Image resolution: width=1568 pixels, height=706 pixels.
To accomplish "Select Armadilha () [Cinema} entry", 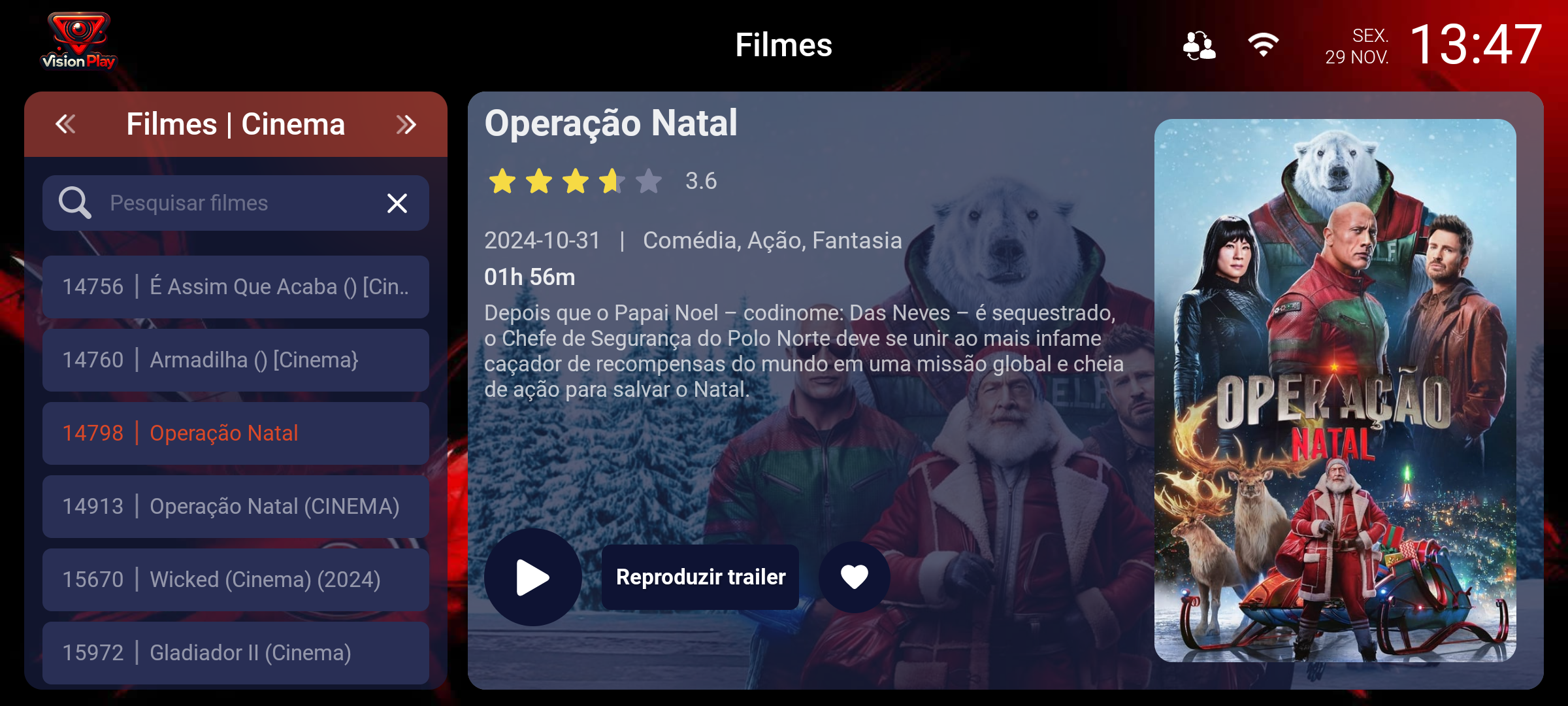I will pyautogui.click(x=236, y=360).
